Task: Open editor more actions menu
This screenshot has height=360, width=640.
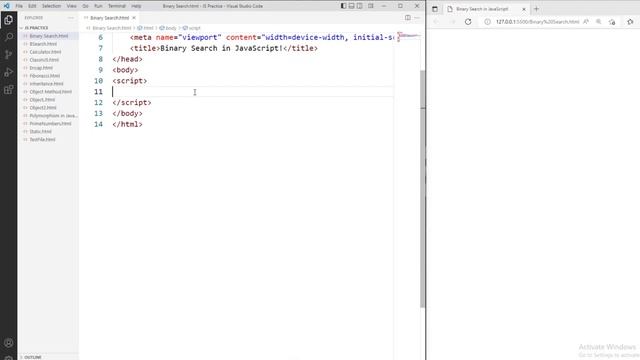Action: (x=417, y=18)
